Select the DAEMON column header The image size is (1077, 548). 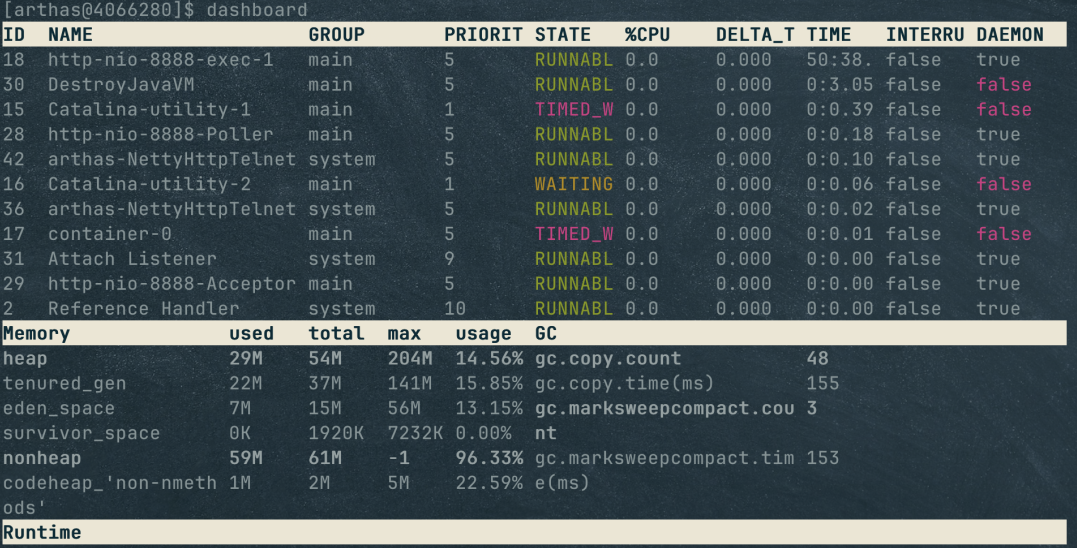1010,34
